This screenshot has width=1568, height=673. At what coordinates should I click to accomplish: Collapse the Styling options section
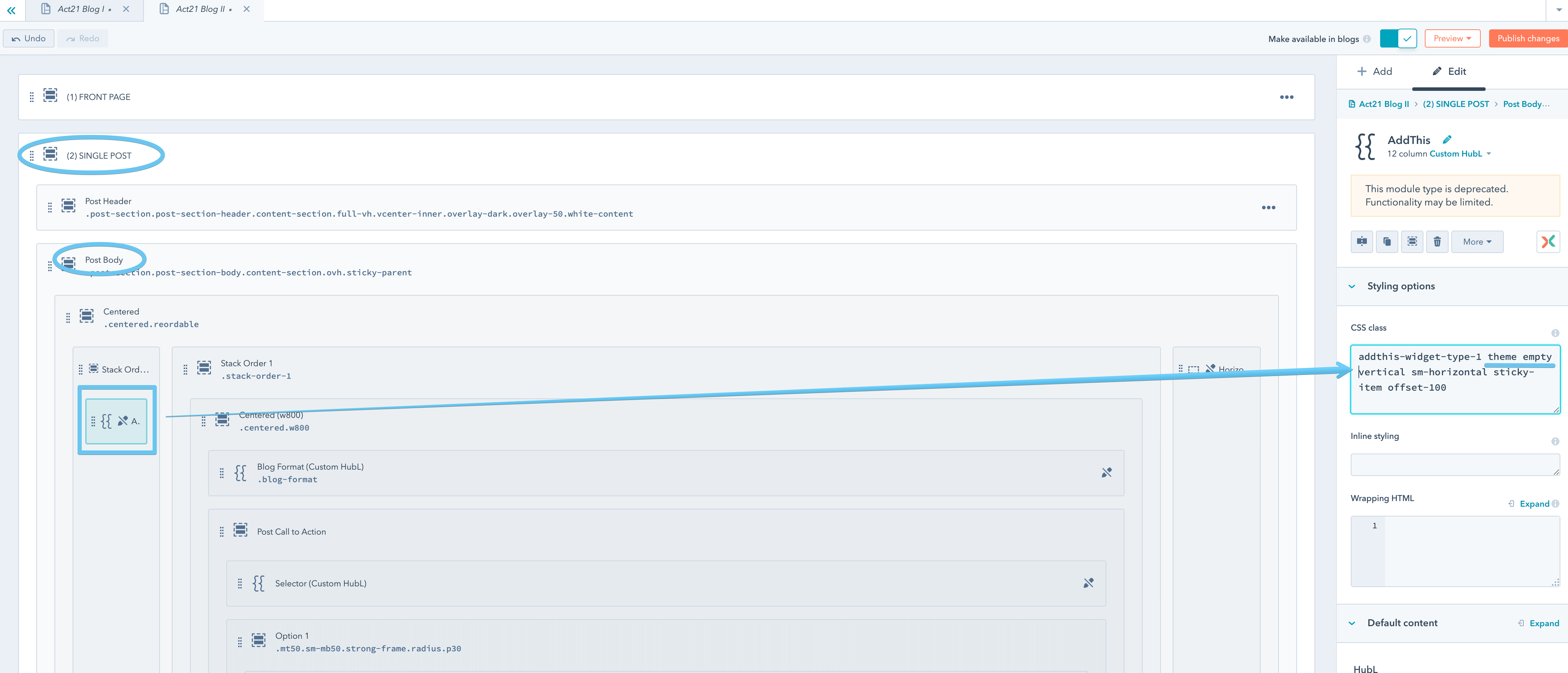click(1352, 286)
